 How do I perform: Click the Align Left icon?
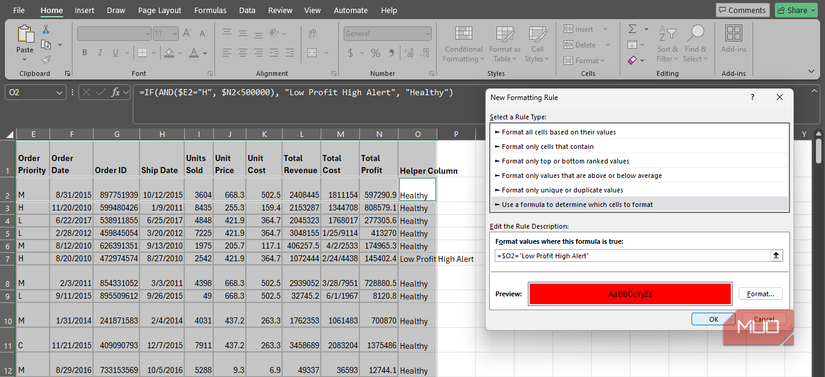coord(227,53)
